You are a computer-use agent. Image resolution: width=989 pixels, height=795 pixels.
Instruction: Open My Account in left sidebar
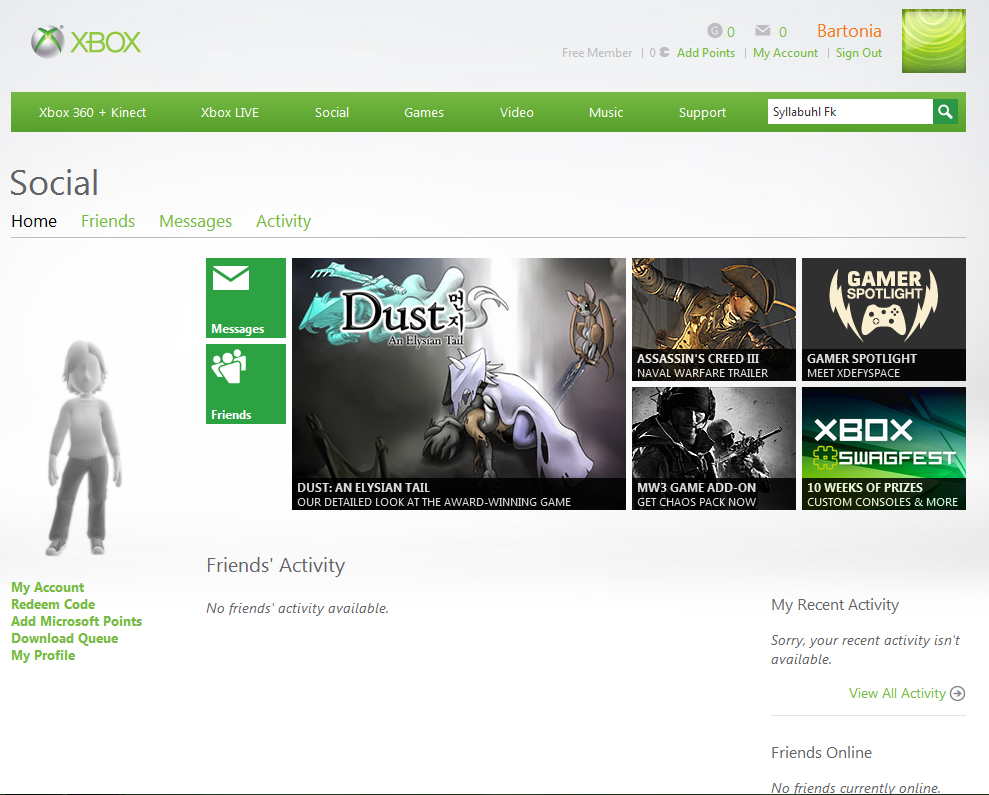(47, 587)
